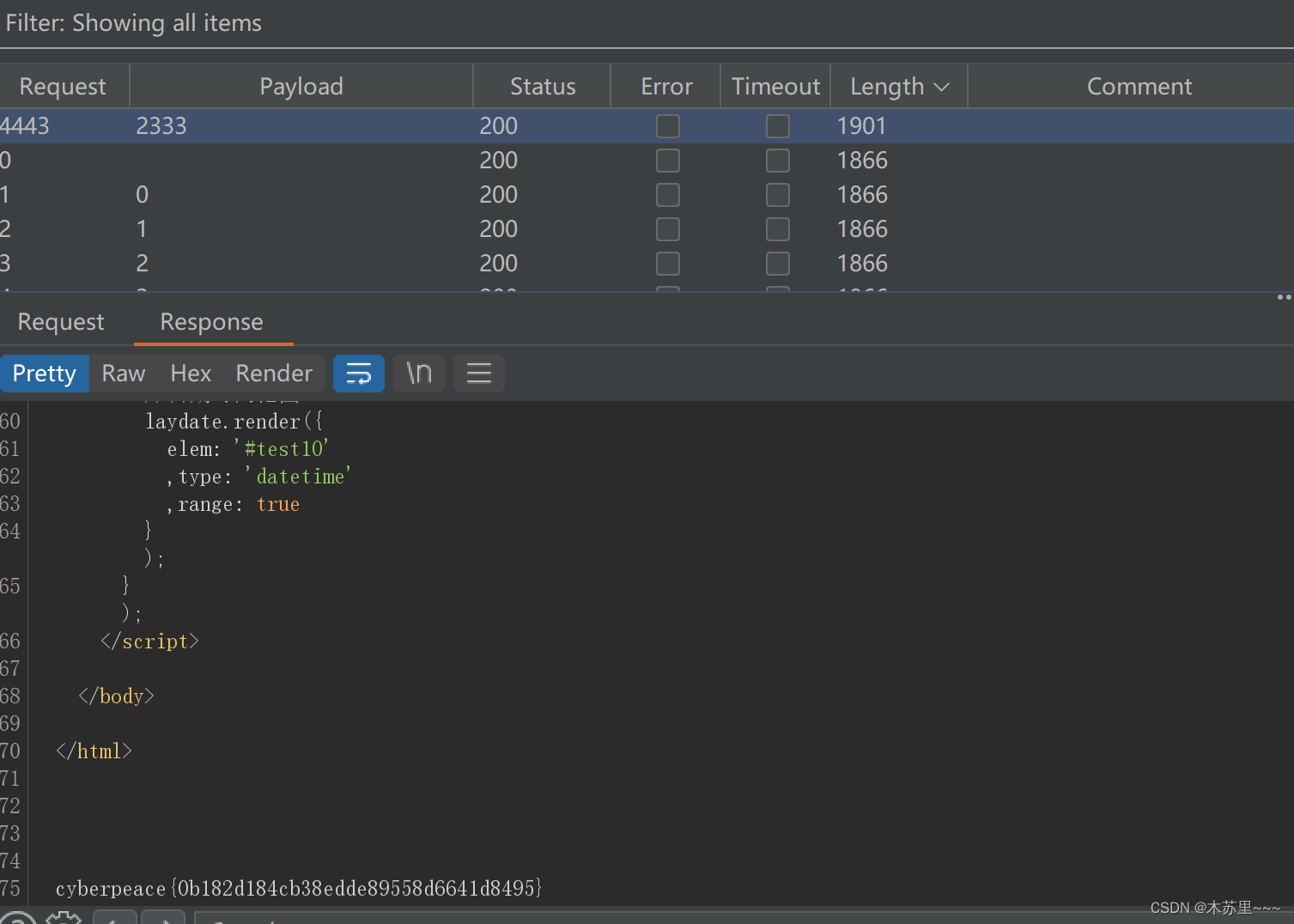The image size is (1294, 924).
Task: Tick the Error checkbox for request 4443
Action: (667, 126)
